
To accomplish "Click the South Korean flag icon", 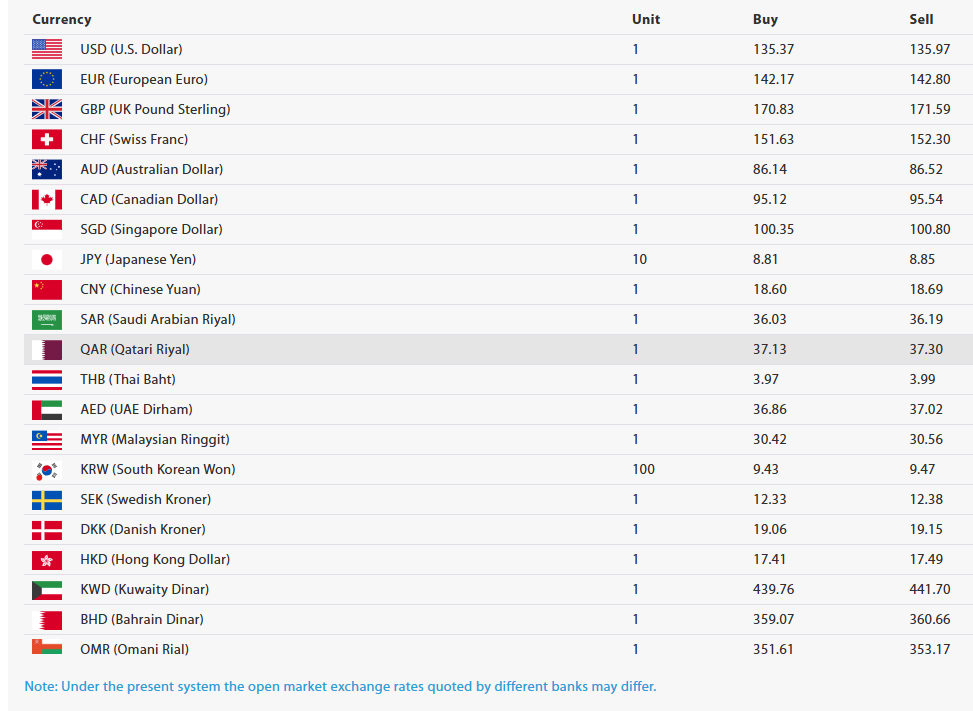I will click(47, 470).
